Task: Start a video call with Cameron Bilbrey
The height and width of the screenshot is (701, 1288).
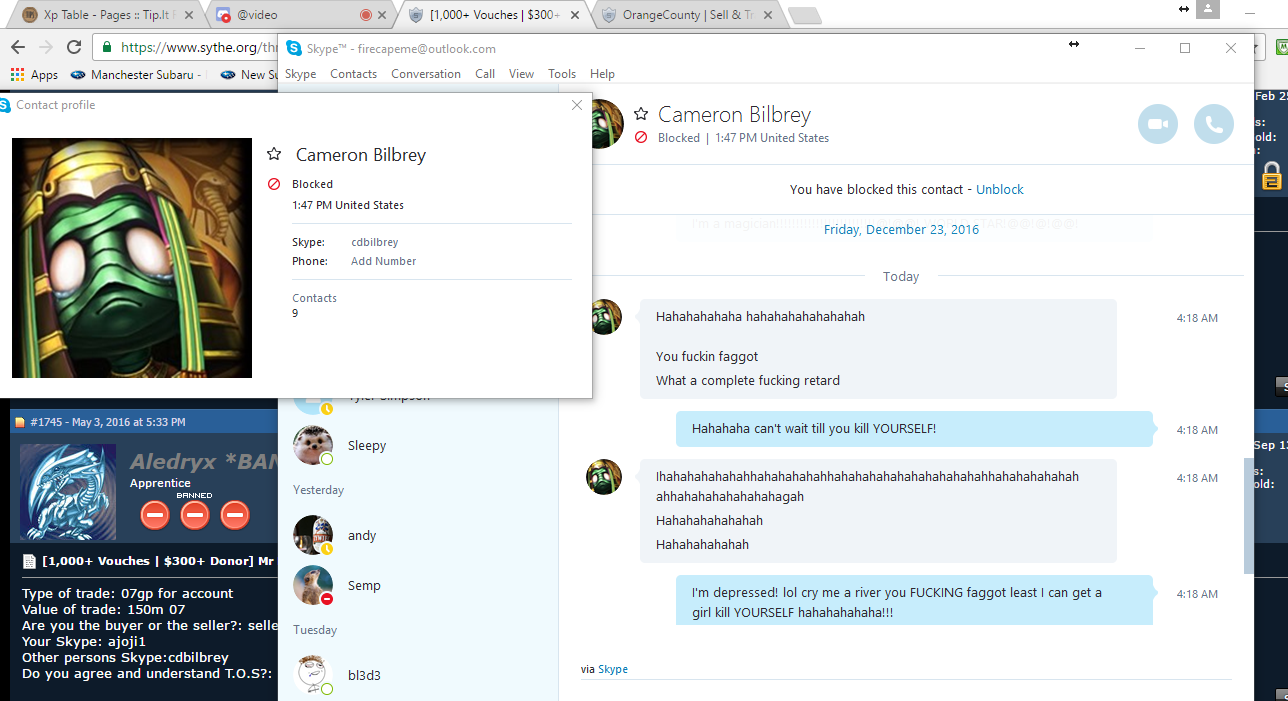Action: 1158,124
